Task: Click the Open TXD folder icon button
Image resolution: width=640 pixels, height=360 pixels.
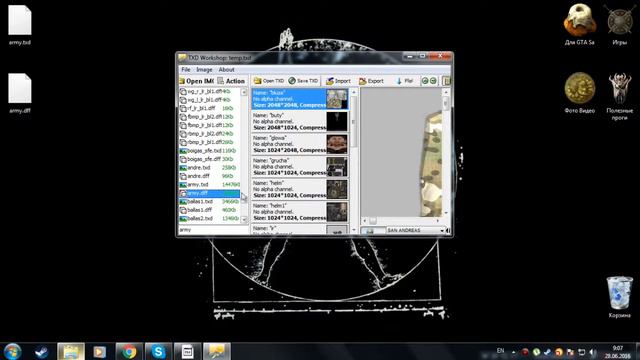Action: (269, 81)
